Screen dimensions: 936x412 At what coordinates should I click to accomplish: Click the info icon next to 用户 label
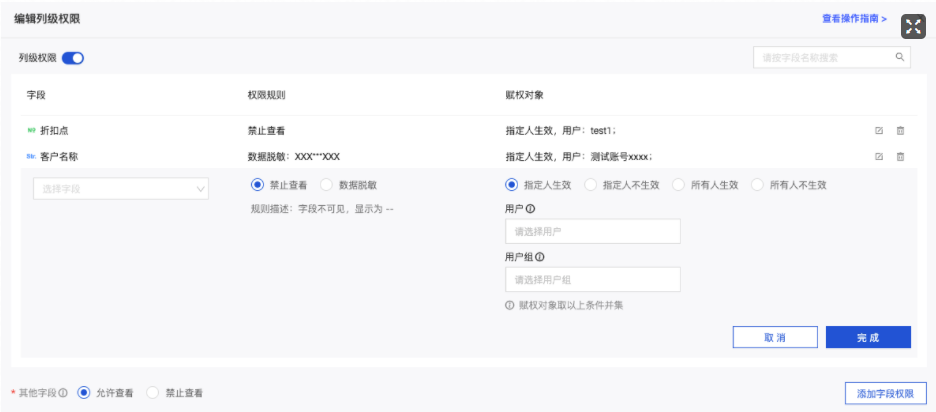[x=530, y=209]
